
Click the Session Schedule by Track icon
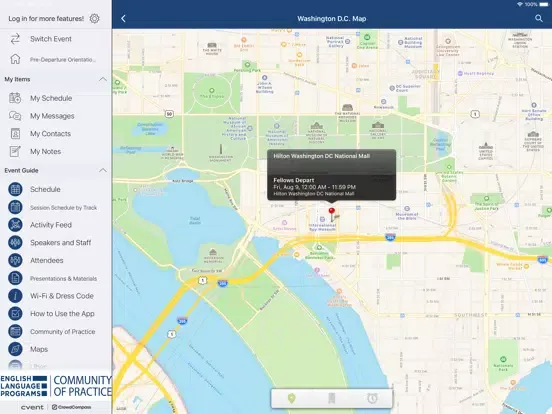coord(15,207)
